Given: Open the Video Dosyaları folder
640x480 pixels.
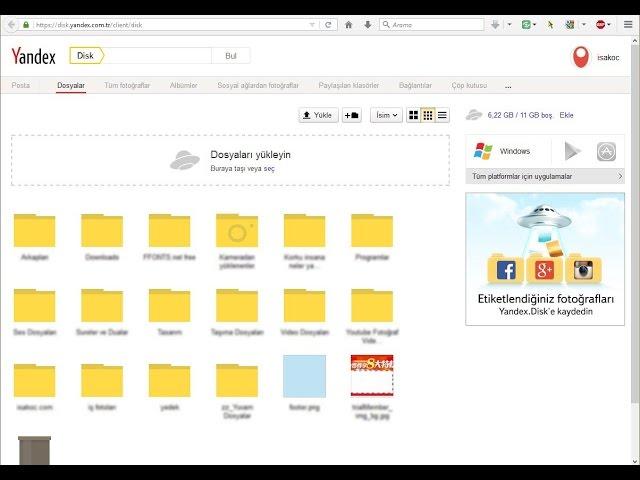Looking at the screenshot, I should pyautogui.click(x=304, y=306).
